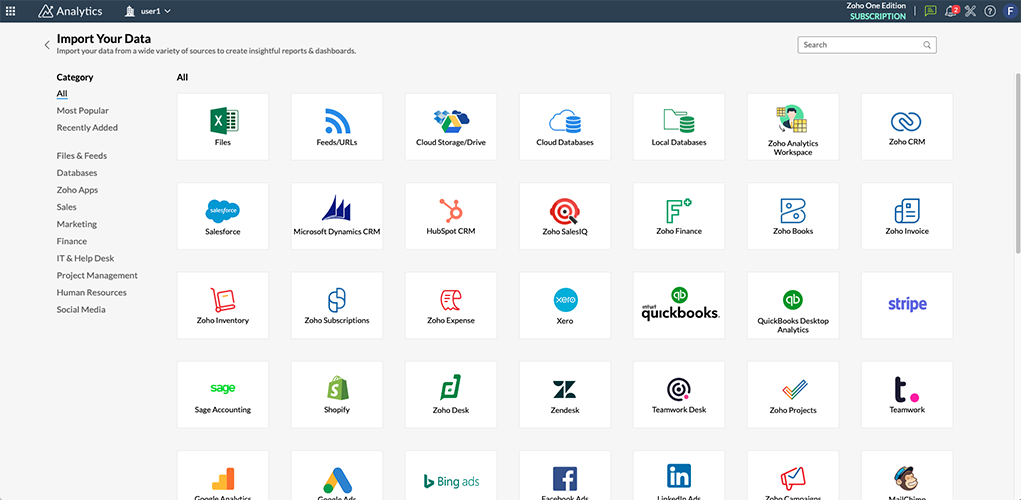The height and width of the screenshot is (500, 1021).
Task: Choose the Teamwork connector tile
Action: coord(907,395)
